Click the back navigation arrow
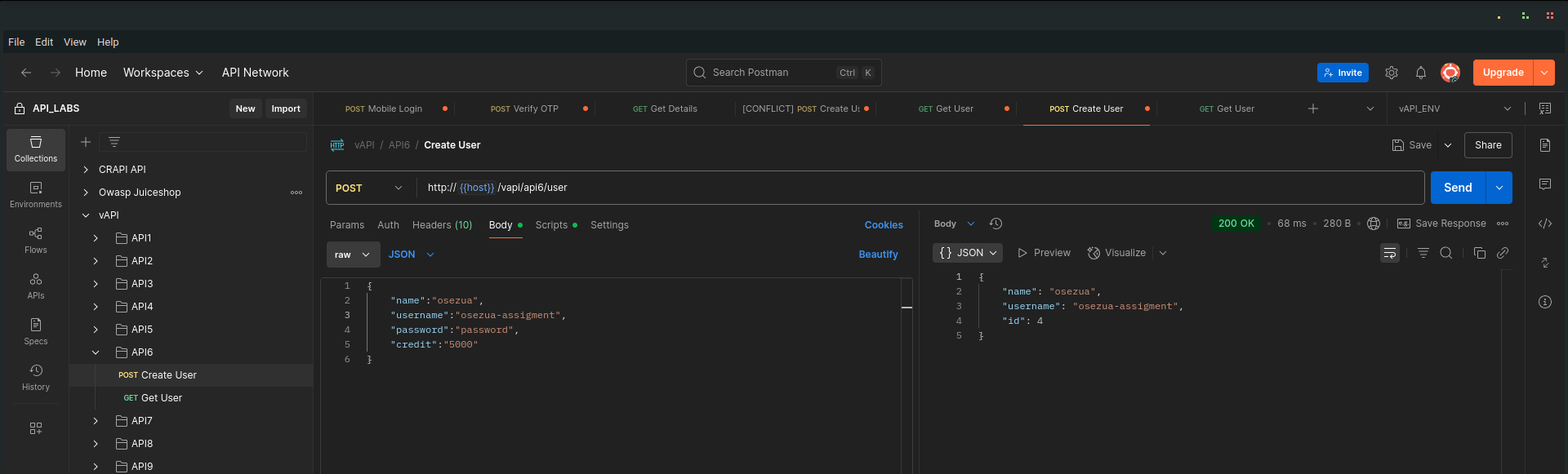Viewport: 1568px width, 474px height. click(26, 73)
